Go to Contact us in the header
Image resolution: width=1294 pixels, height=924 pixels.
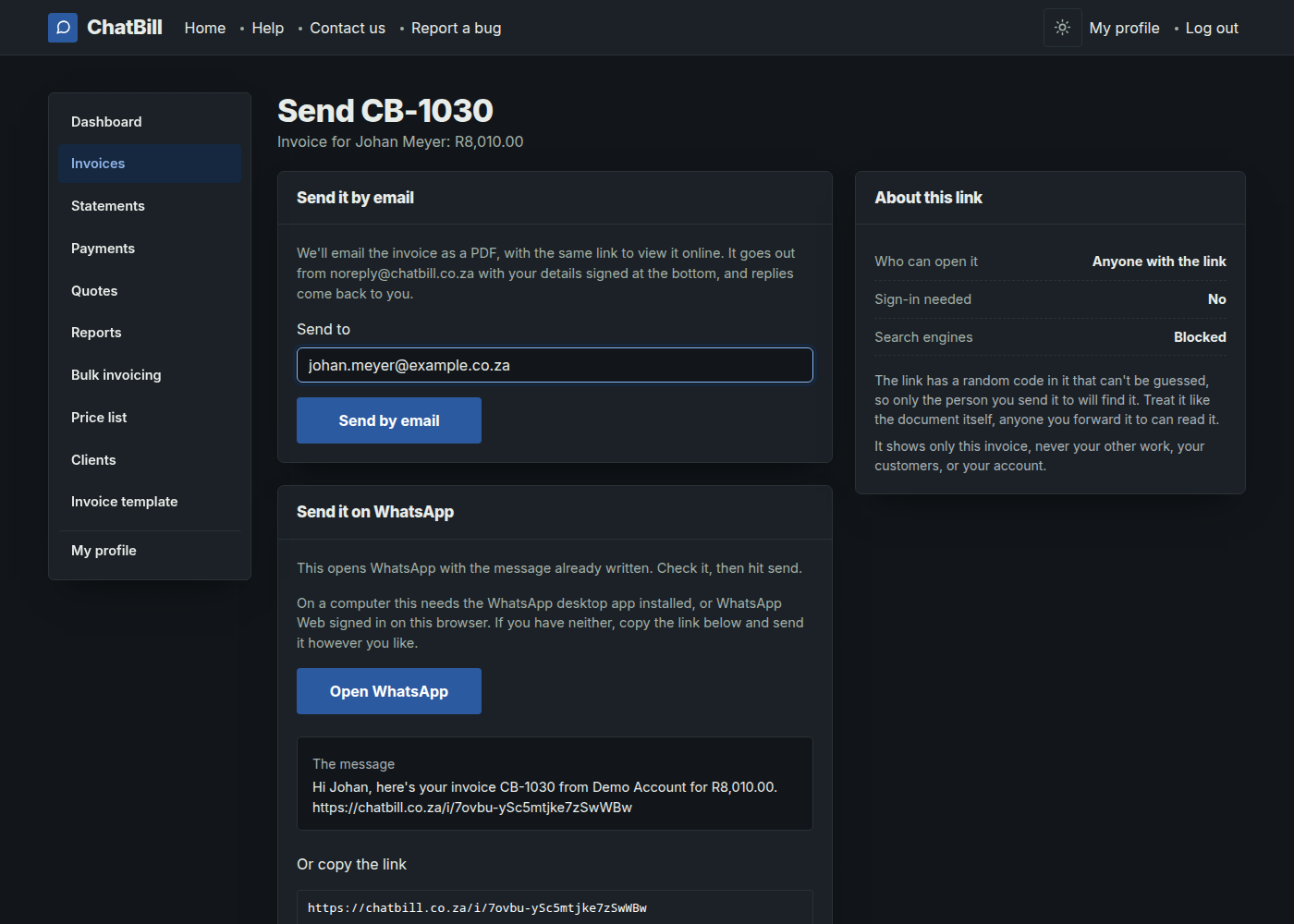coord(348,28)
